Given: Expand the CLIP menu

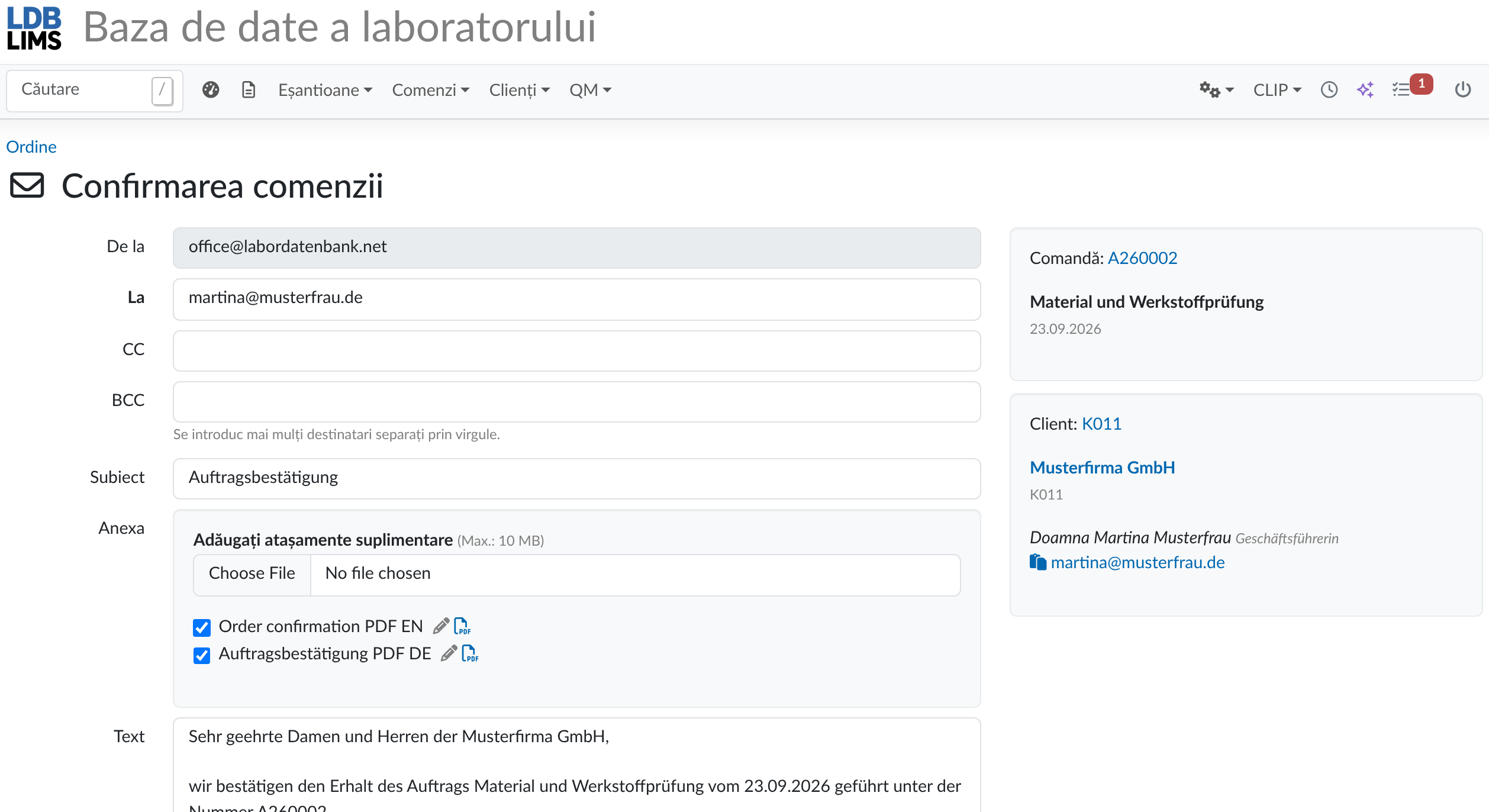Looking at the screenshot, I should 1277,90.
